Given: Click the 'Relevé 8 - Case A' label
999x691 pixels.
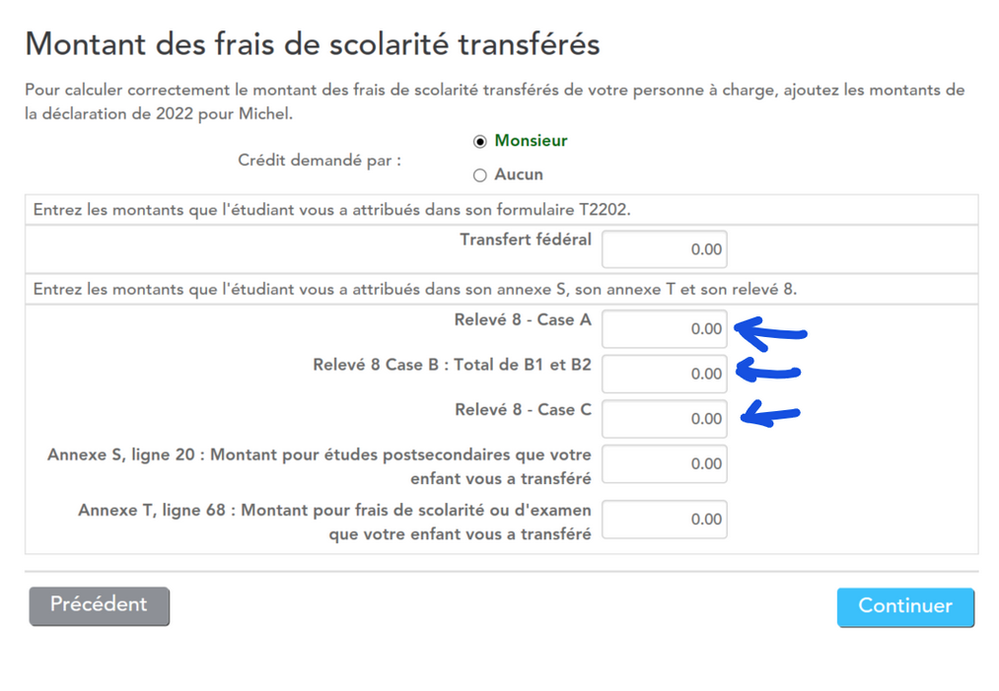Looking at the screenshot, I should 523,320.
